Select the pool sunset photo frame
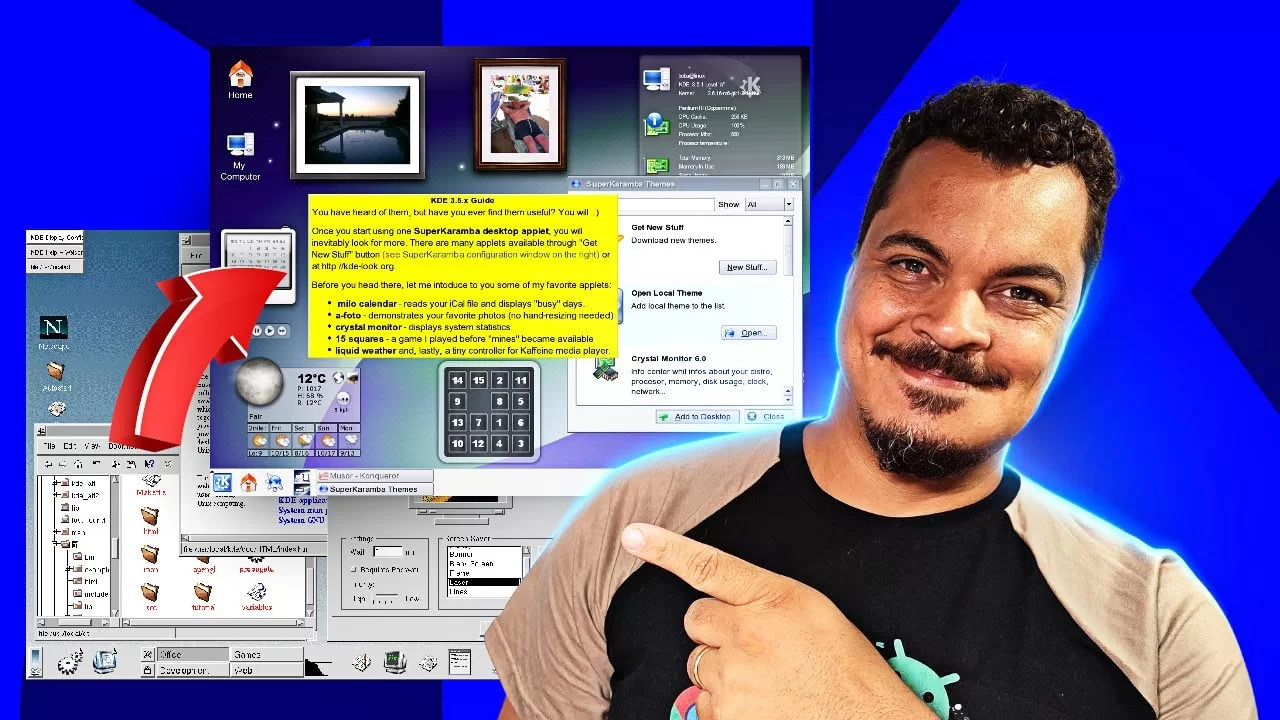The width and height of the screenshot is (1280, 720). (357, 123)
